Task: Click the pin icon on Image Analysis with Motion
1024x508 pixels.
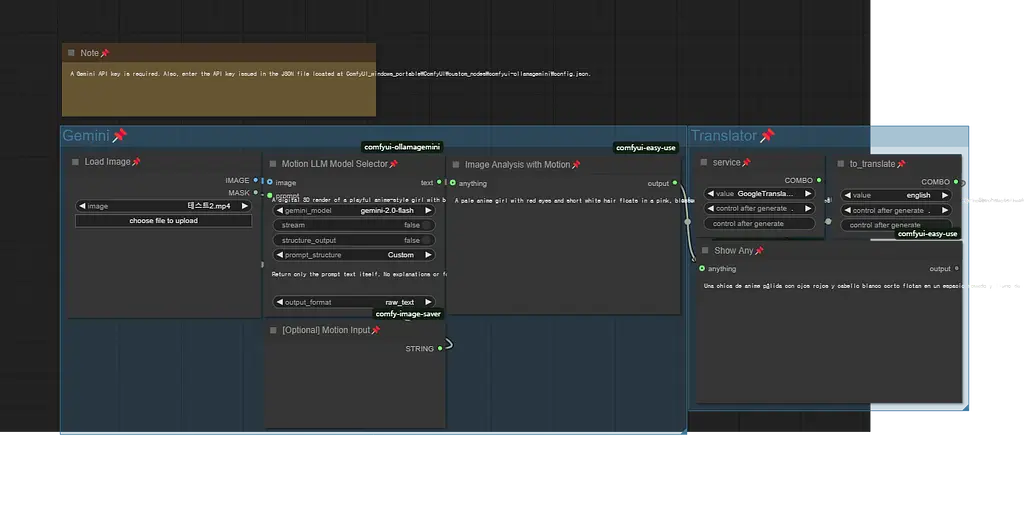Action: pyautogui.click(x=576, y=165)
